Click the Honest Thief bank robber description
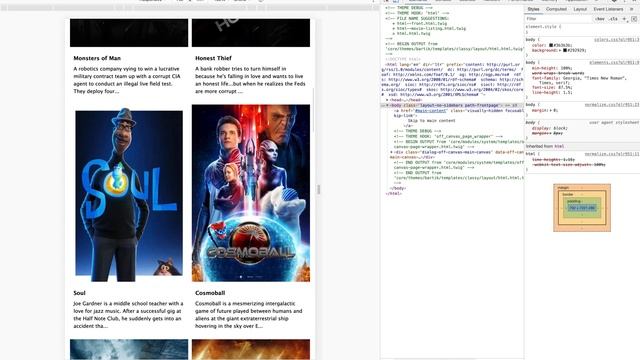The height and width of the screenshot is (360, 640). pos(250,80)
